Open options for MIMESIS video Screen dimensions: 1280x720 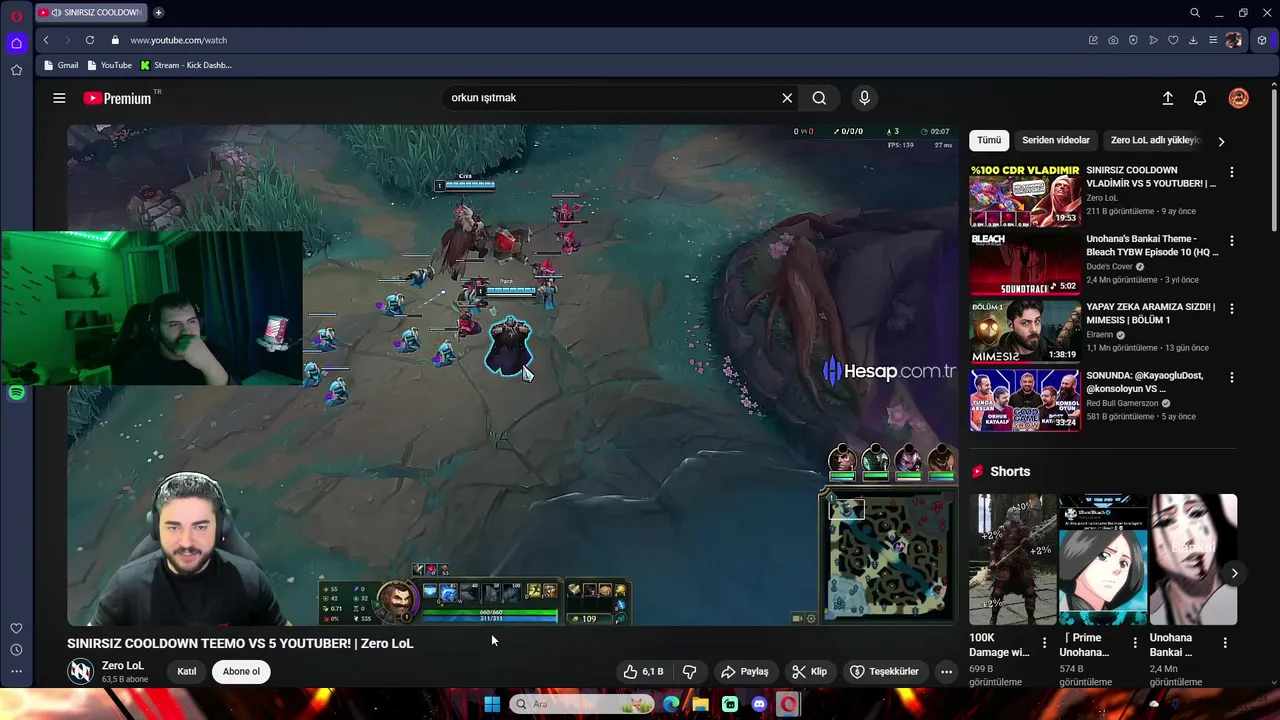click(1231, 309)
